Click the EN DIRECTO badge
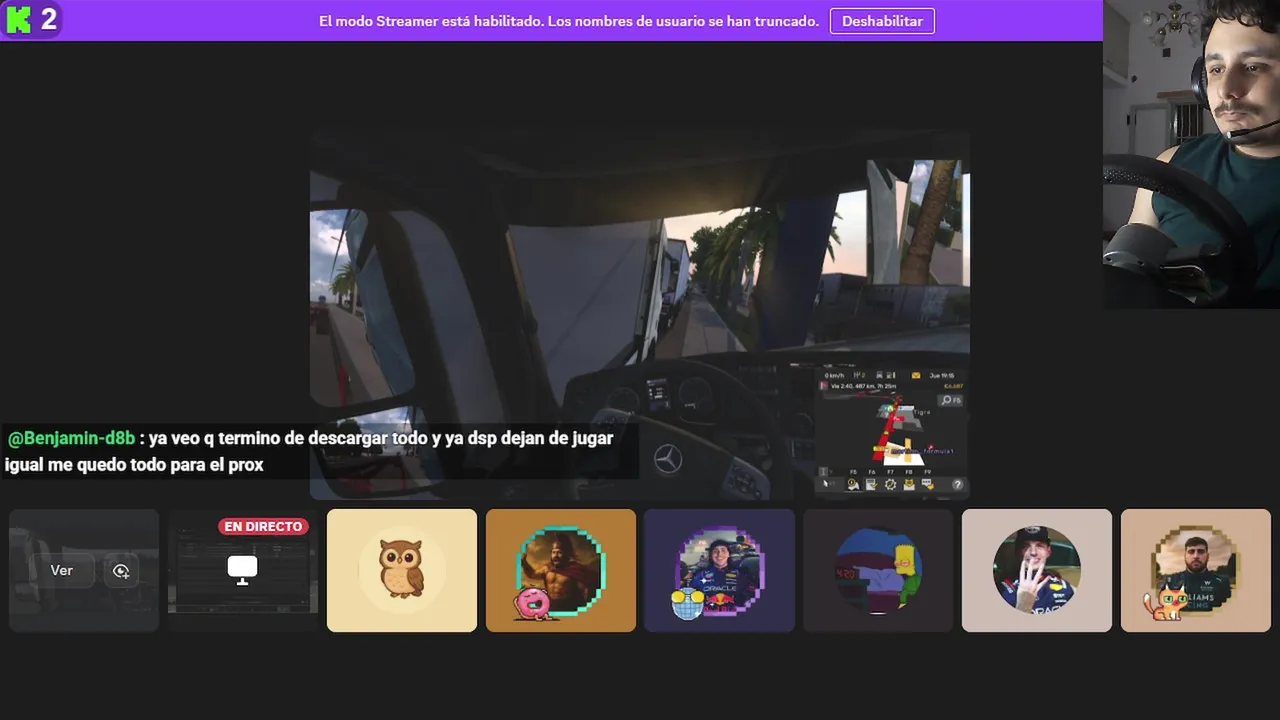 (263, 526)
